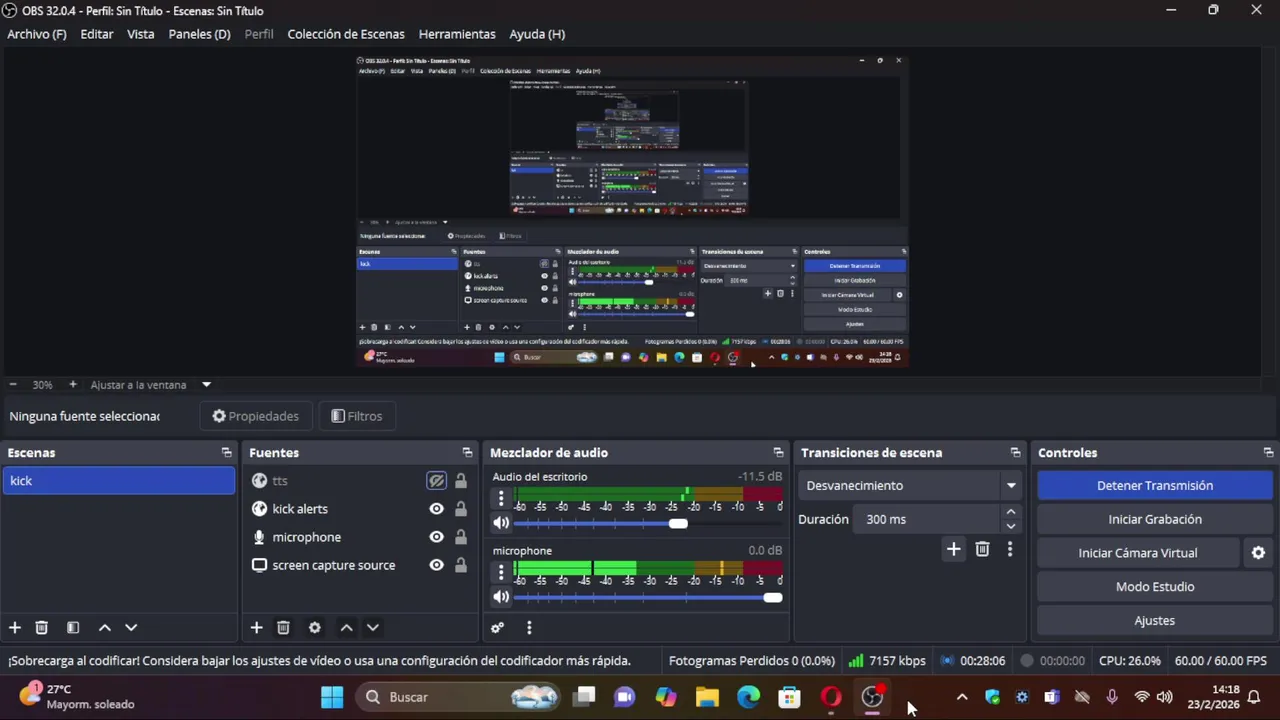Open transition properties three dots
1280x720 pixels.
(x=1010, y=548)
